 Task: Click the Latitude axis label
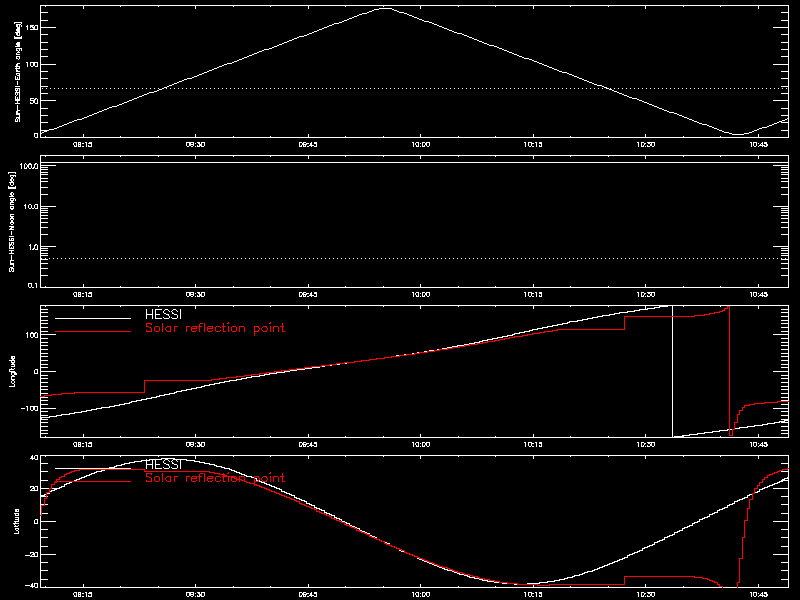click(x=17, y=521)
